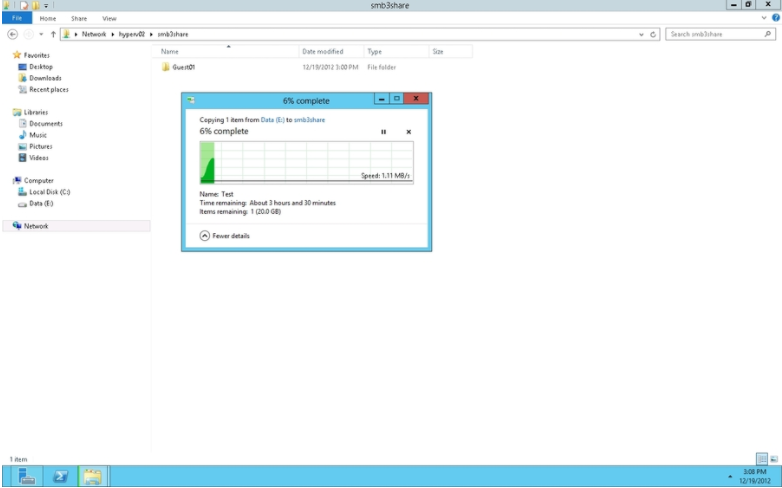782x488 pixels.
Task: Switch to the View ribbon tab
Action: click(x=109, y=18)
